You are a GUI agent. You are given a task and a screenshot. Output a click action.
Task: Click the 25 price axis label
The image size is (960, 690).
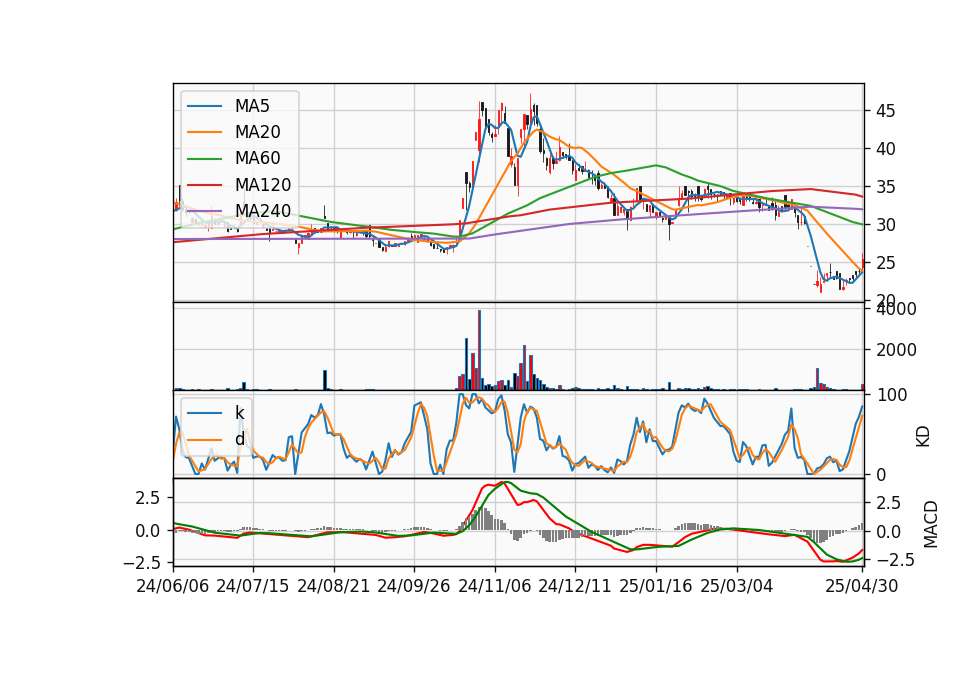(885, 263)
